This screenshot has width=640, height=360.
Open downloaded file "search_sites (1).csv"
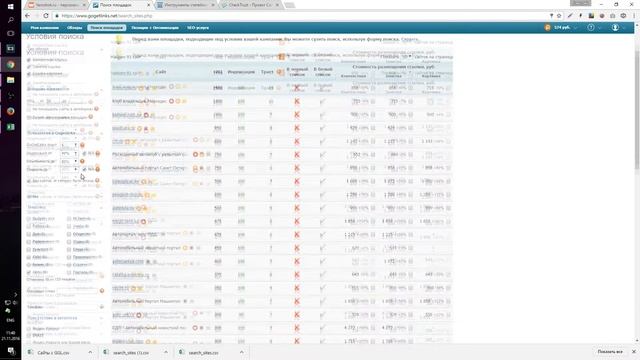(x=131, y=352)
